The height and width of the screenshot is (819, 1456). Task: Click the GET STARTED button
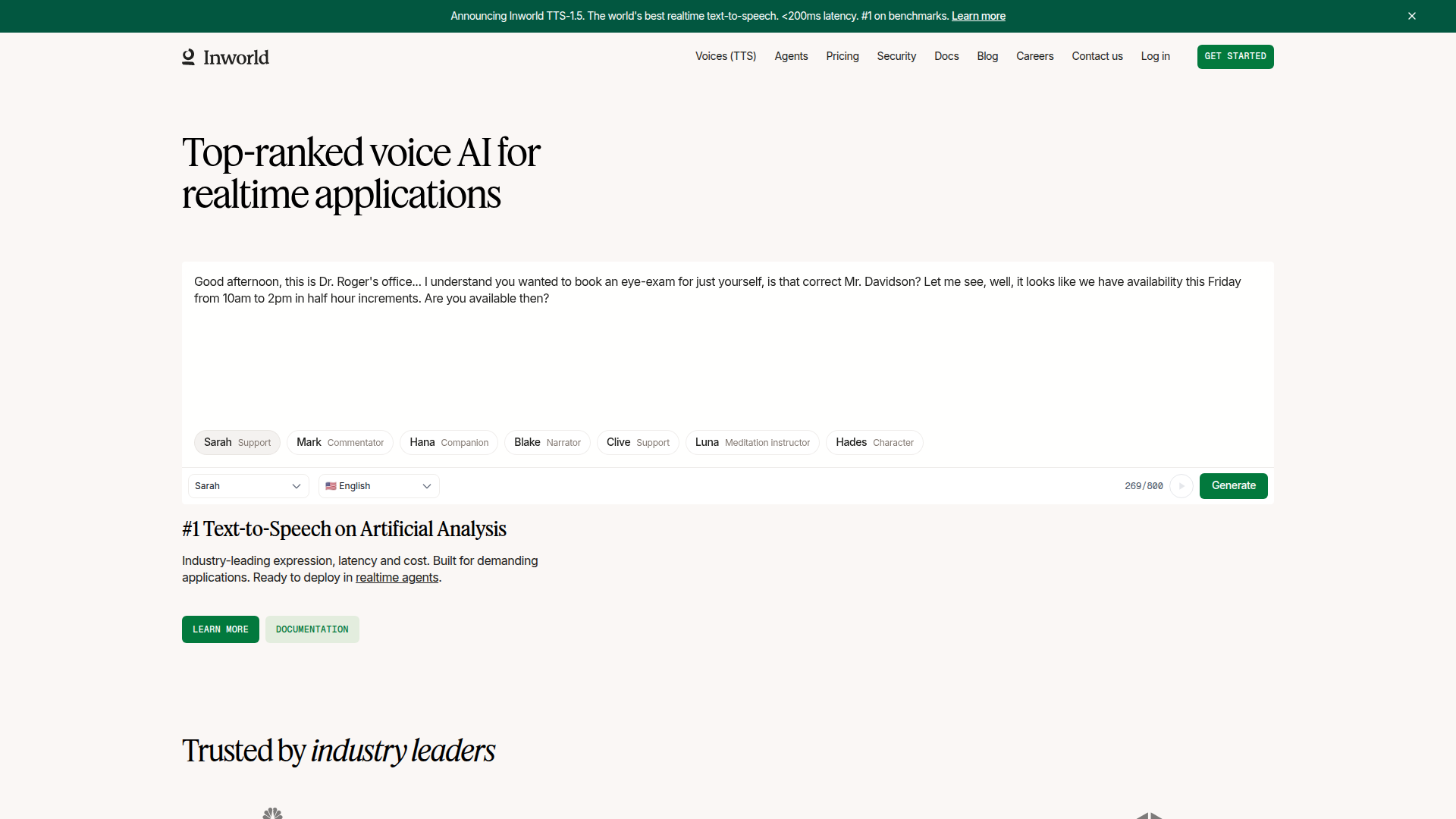pos(1235,57)
